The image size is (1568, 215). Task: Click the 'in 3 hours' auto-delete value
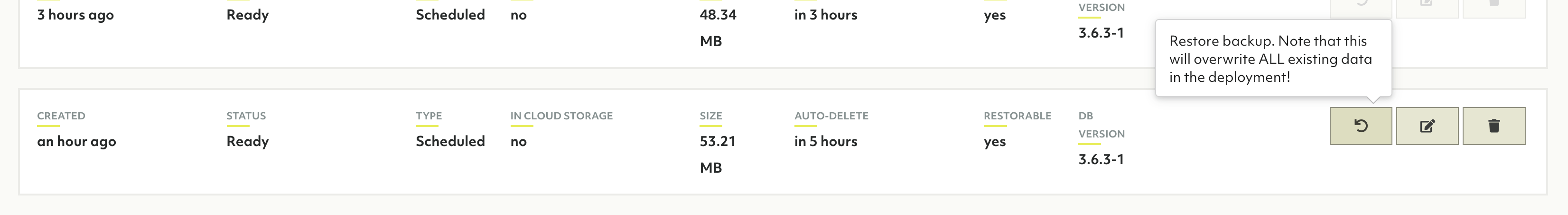pos(825,15)
